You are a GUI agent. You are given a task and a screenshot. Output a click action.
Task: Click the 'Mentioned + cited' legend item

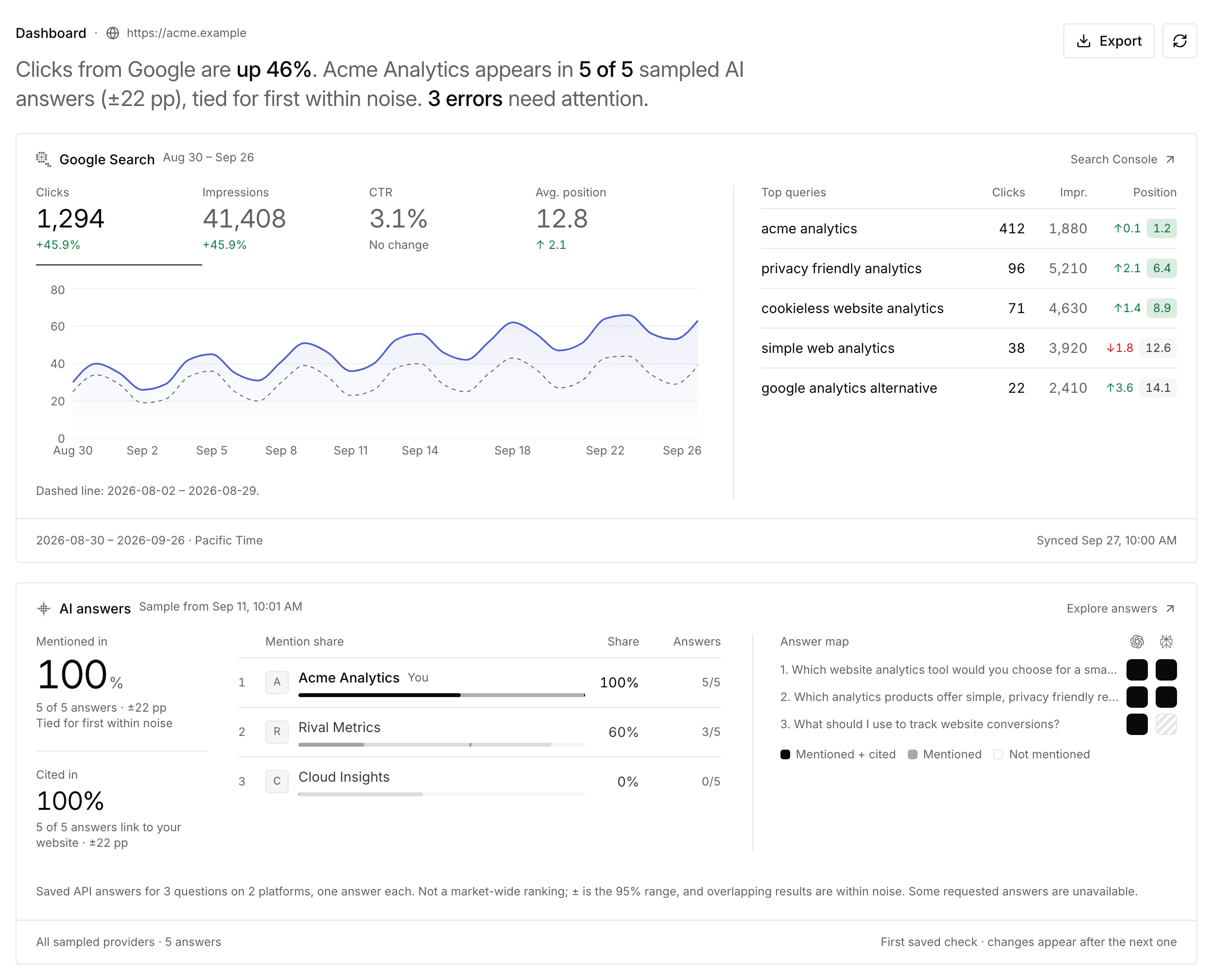(x=838, y=755)
